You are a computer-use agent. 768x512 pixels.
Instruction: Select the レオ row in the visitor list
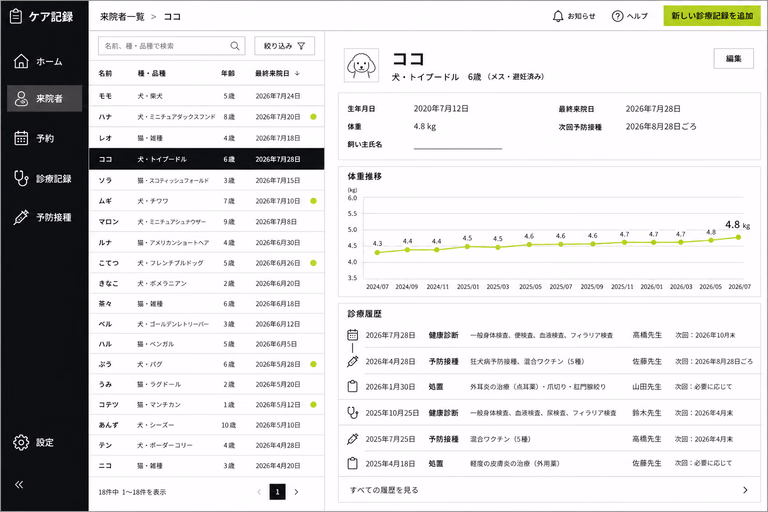pyautogui.click(x=207, y=138)
